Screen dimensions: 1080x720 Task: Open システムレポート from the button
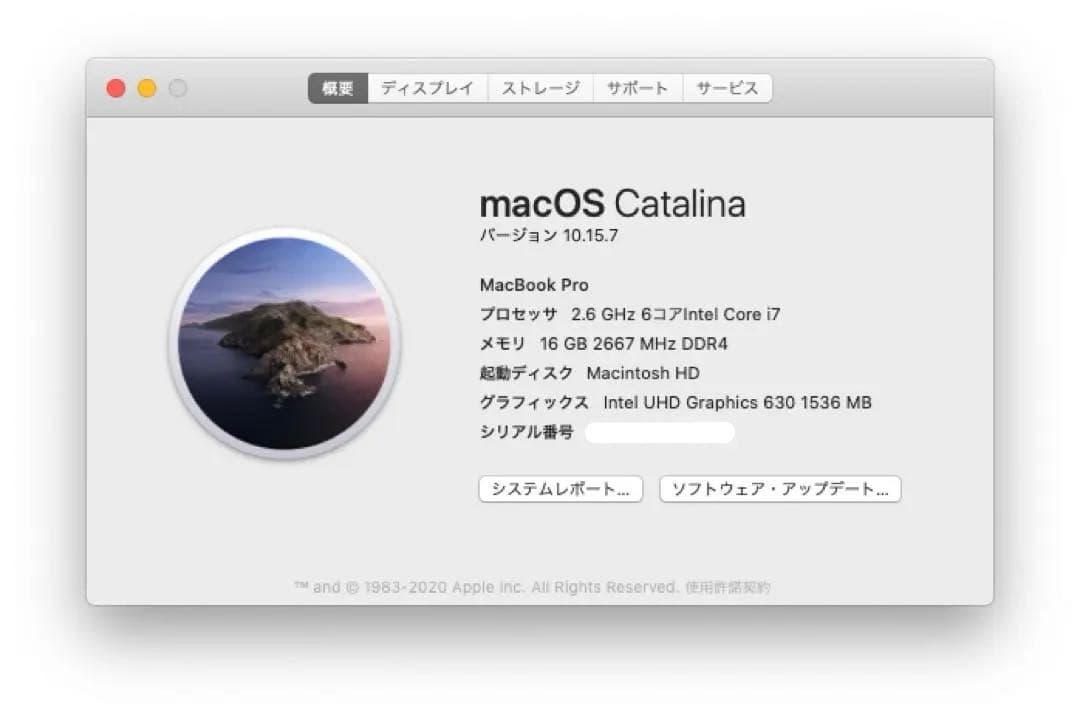tap(560, 489)
